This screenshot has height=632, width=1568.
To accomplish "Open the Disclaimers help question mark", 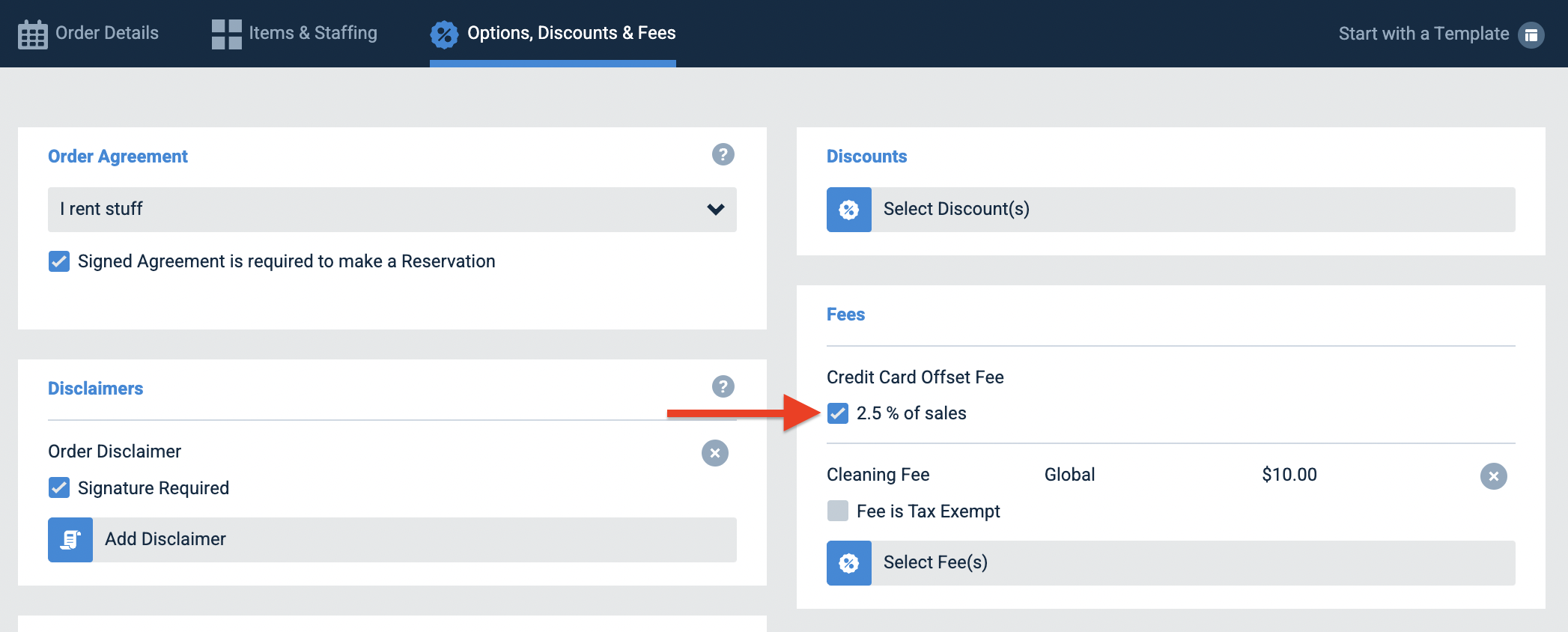I will click(723, 386).
